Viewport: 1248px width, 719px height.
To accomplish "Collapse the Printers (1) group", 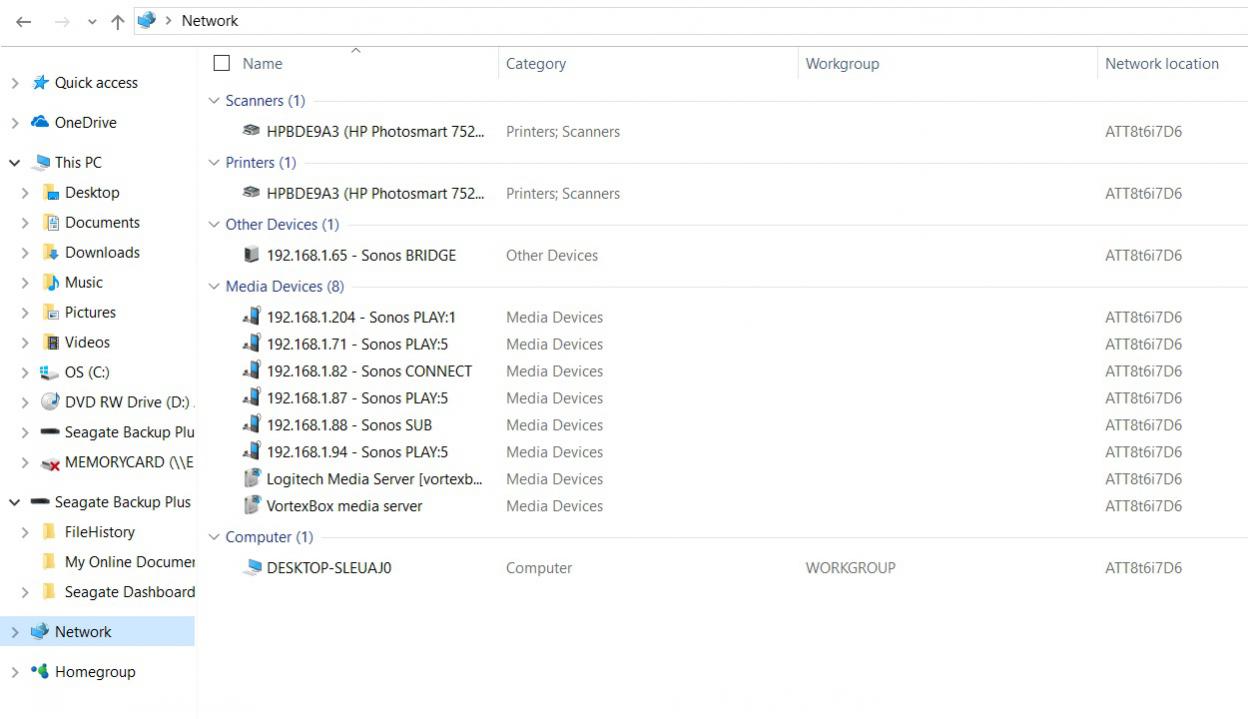I will click(214, 162).
